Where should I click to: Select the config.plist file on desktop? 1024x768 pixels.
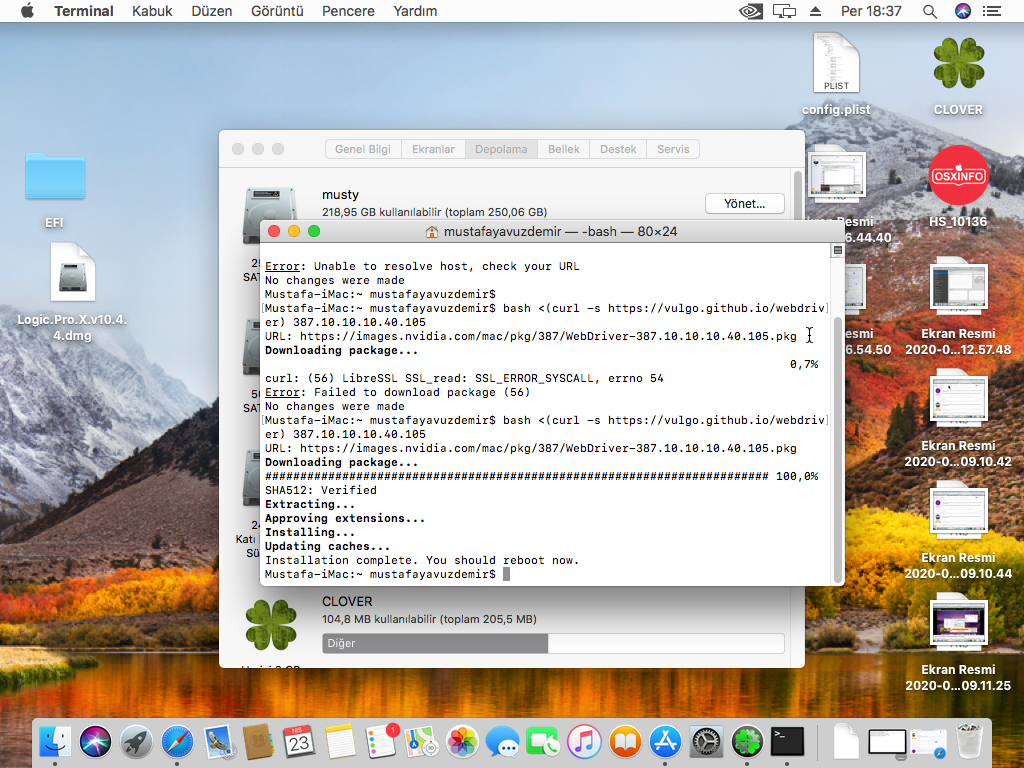pos(836,65)
